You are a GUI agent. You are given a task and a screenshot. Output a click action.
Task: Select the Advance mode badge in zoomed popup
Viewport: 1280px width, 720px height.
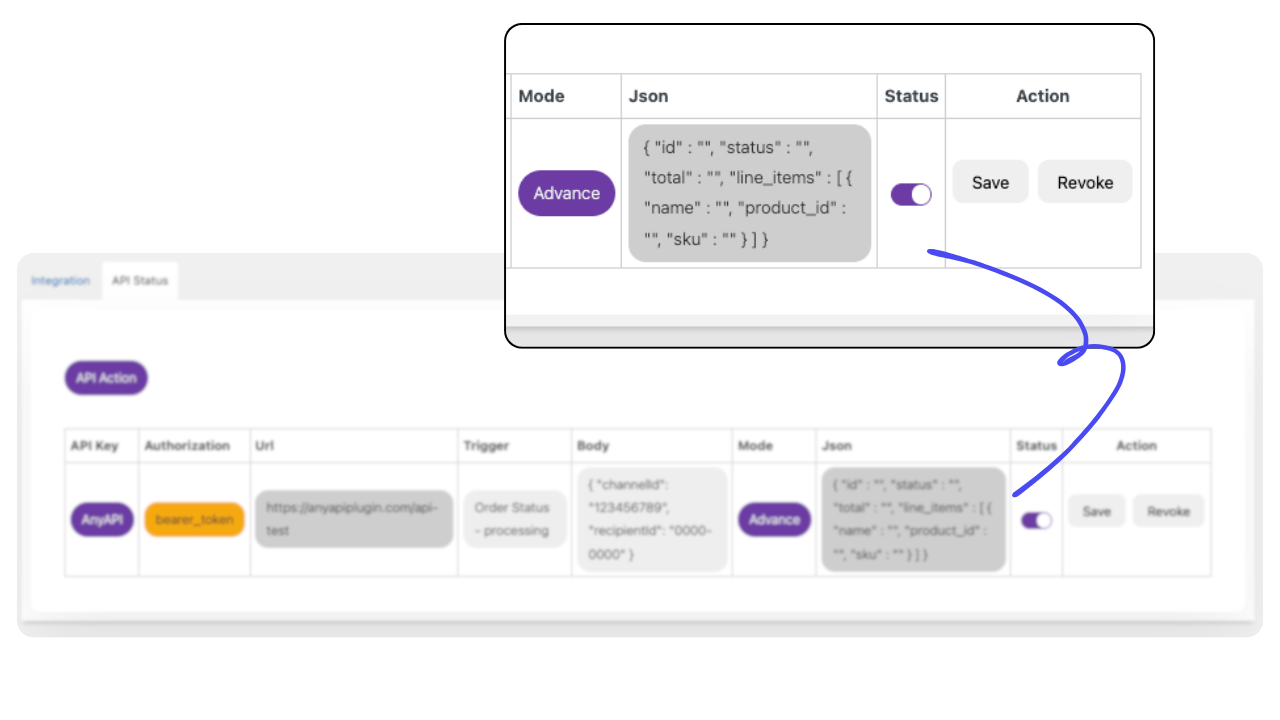tap(566, 193)
